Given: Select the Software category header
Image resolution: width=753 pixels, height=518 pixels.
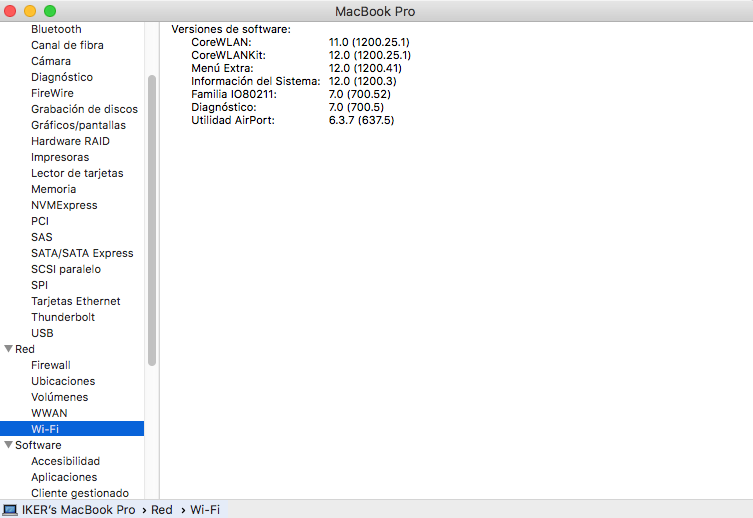Looking at the screenshot, I should click(x=38, y=445).
